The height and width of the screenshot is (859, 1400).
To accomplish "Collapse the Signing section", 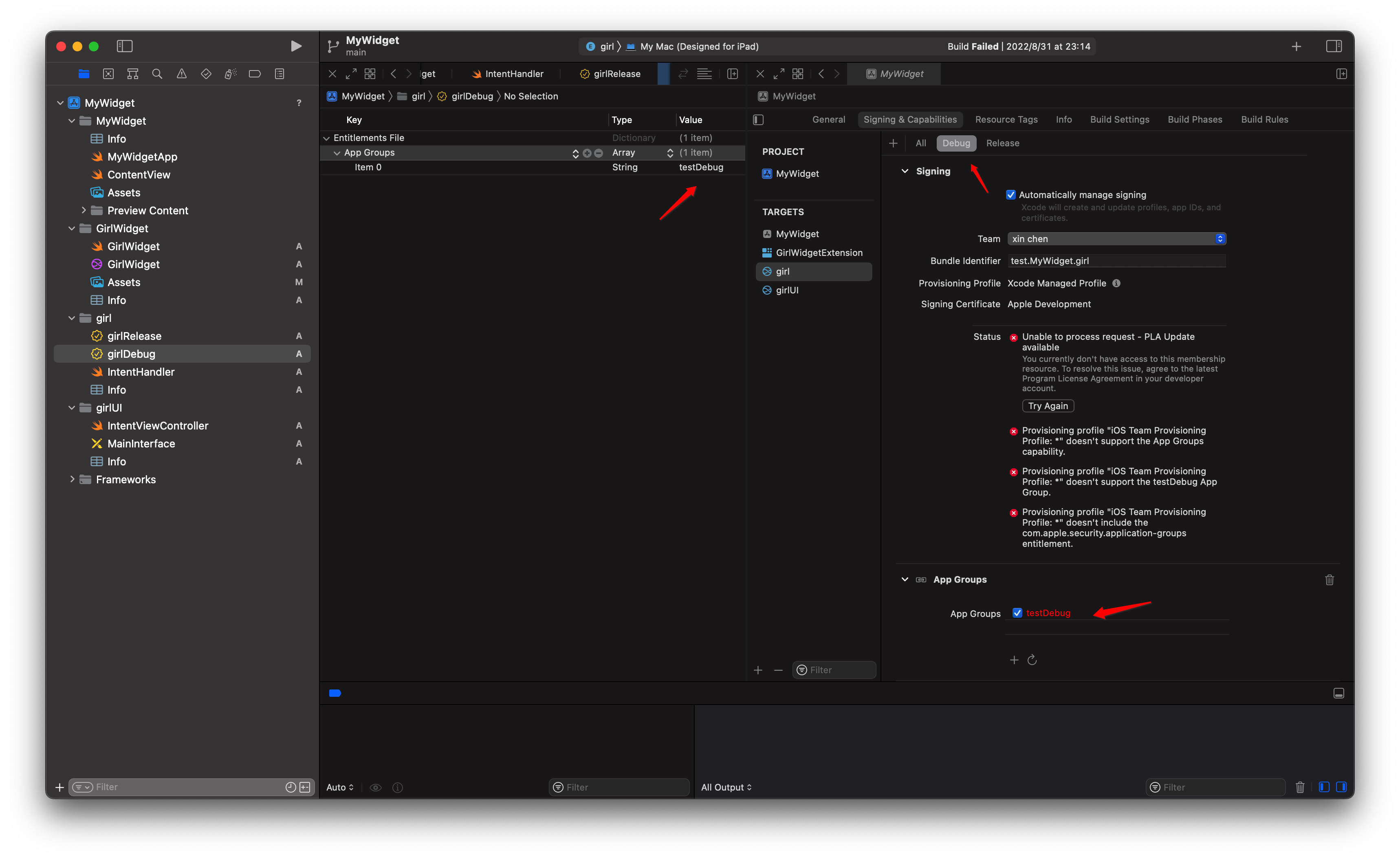I will [x=905, y=171].
